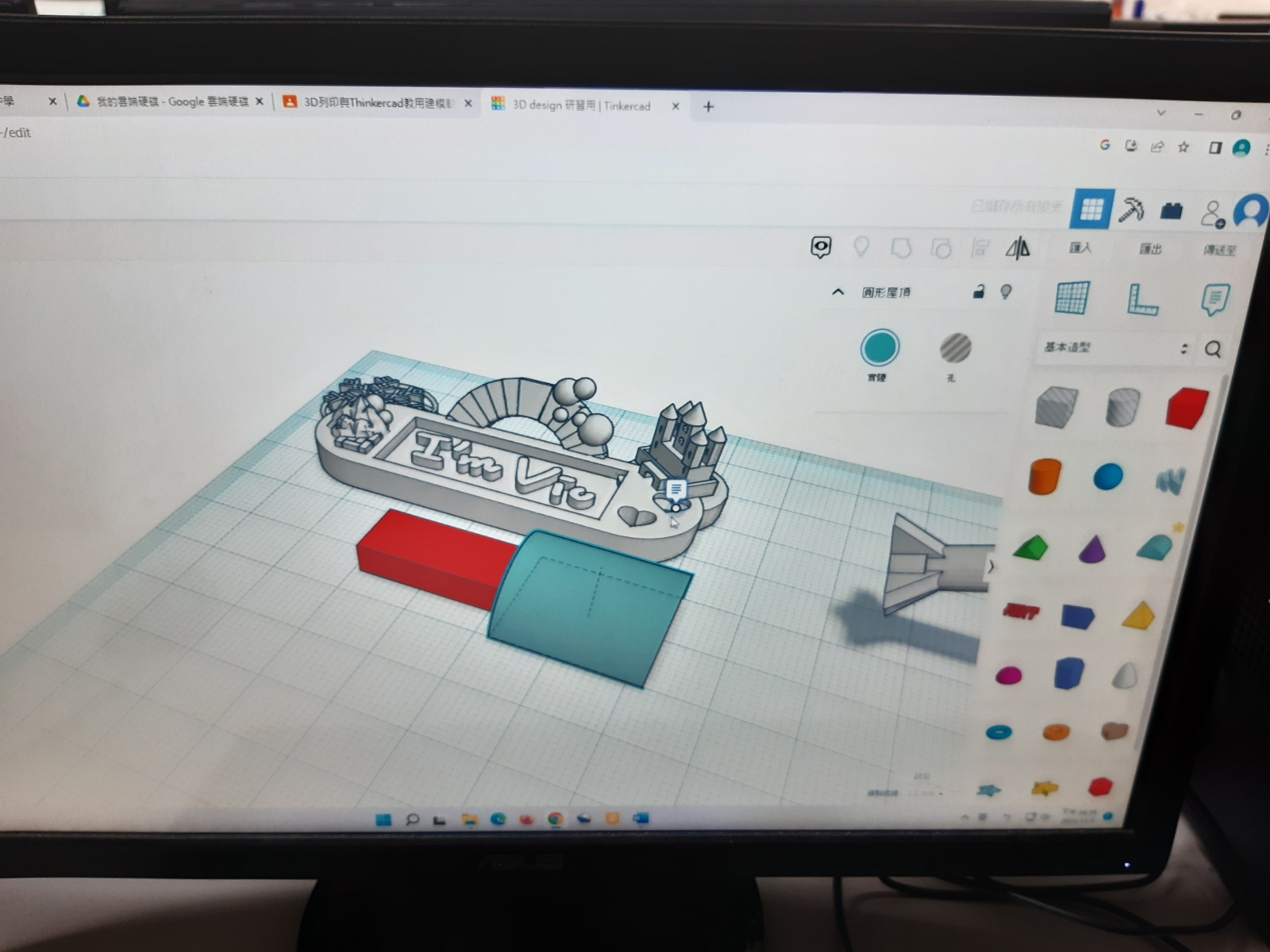Pick the yellow Star shape

[x=1045, y=788]
